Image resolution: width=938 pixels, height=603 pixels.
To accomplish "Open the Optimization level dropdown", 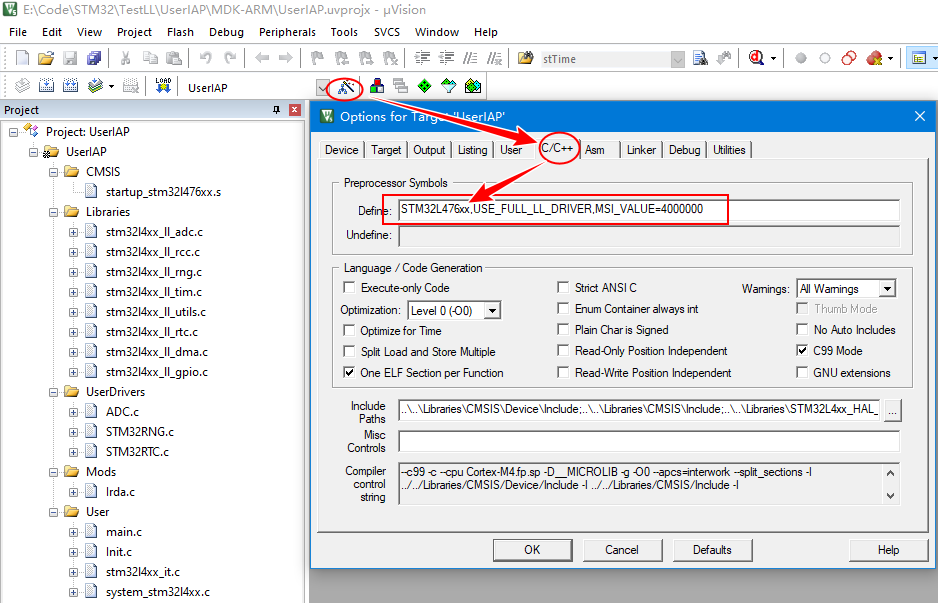I will [x=492, y=310].
